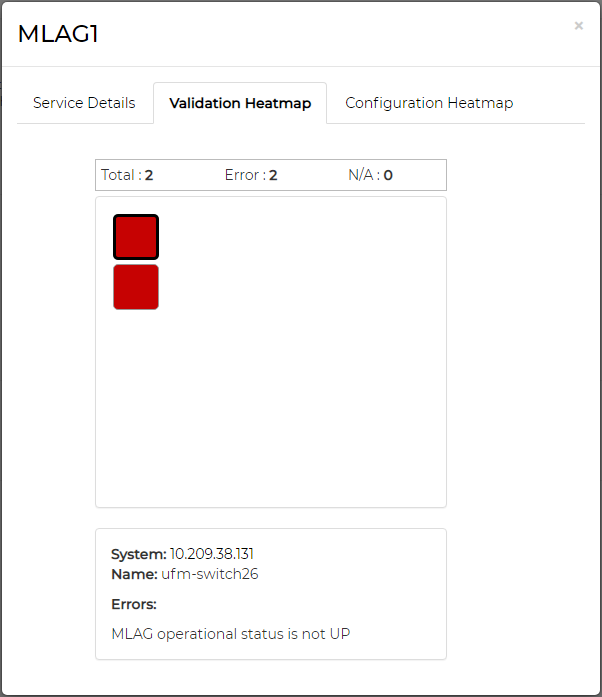Click the Total value number 2

(x=149, y=175)
